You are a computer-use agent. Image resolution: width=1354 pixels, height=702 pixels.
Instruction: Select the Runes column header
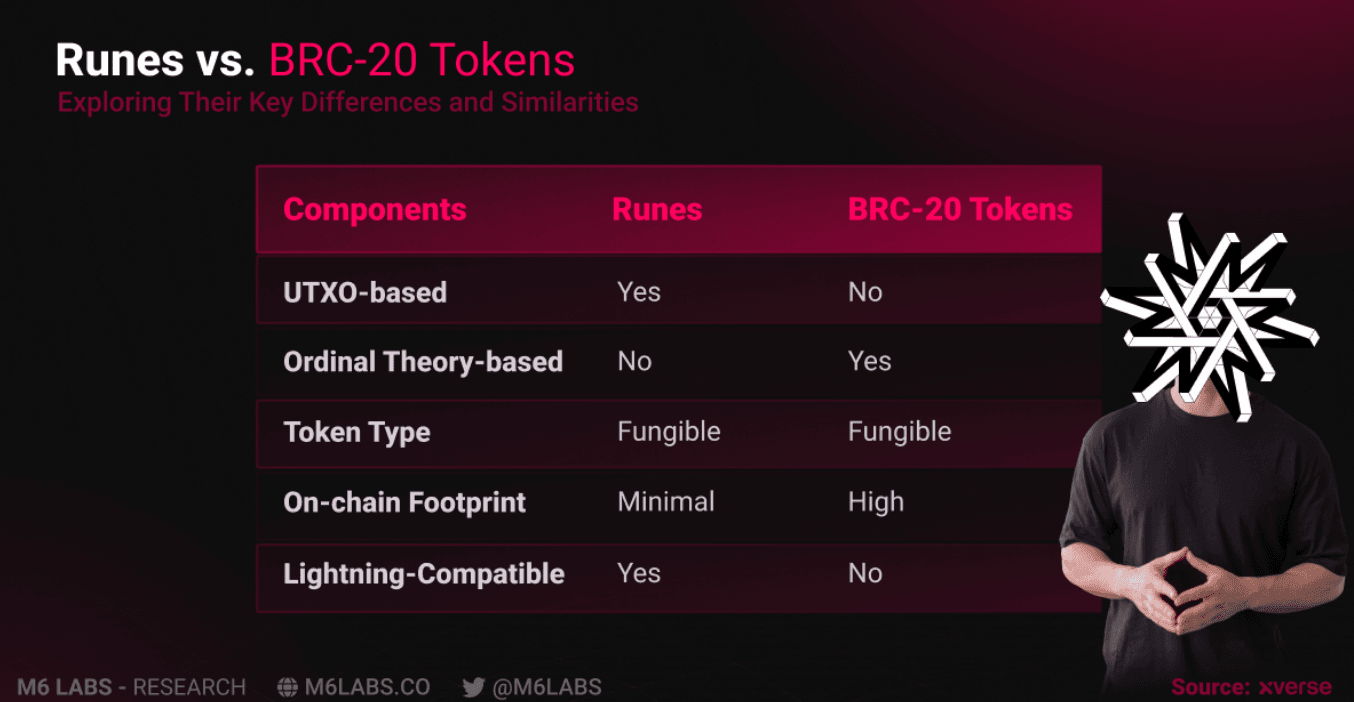pos(657,209)
